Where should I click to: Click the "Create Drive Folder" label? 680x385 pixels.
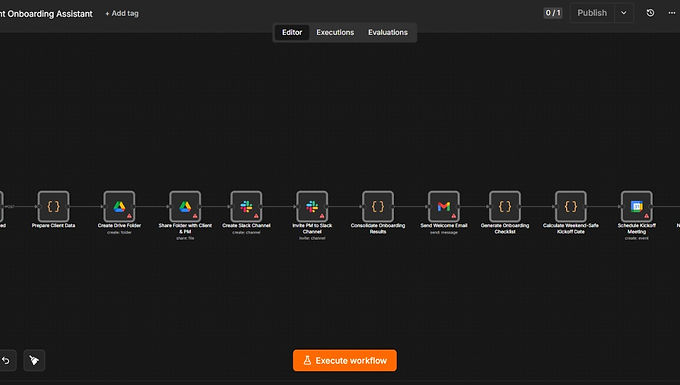click(119, 225)
